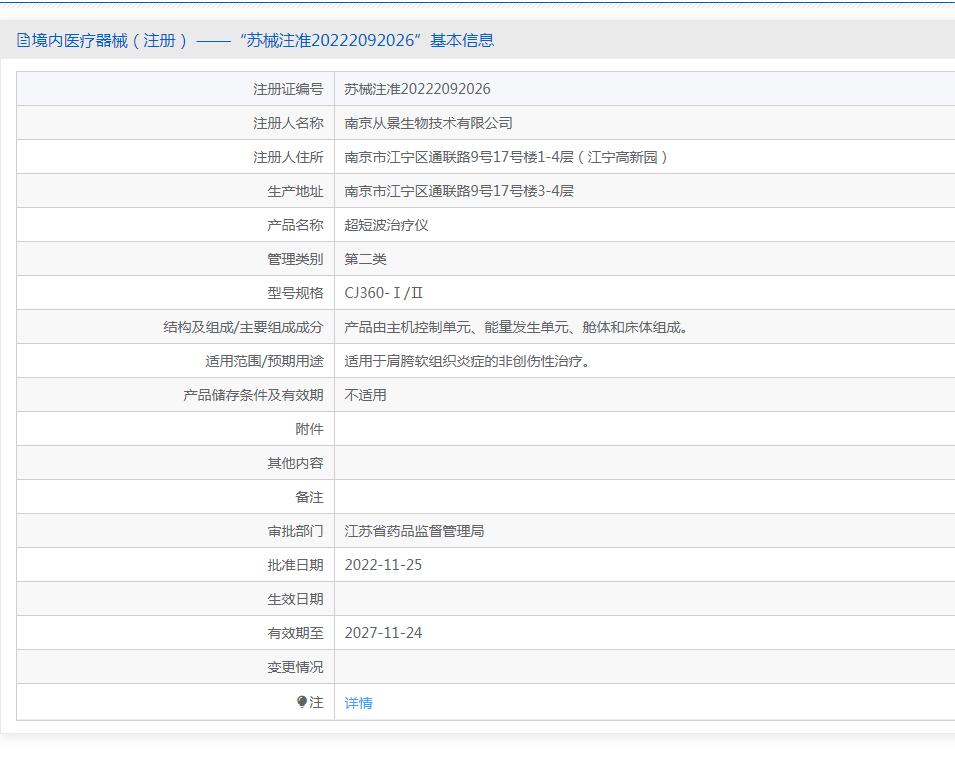This screenshot has width=955, height=762.
Task: Click the model spec CJ360-Ⅰ/Ⅱ
Action: coord(384,293)
